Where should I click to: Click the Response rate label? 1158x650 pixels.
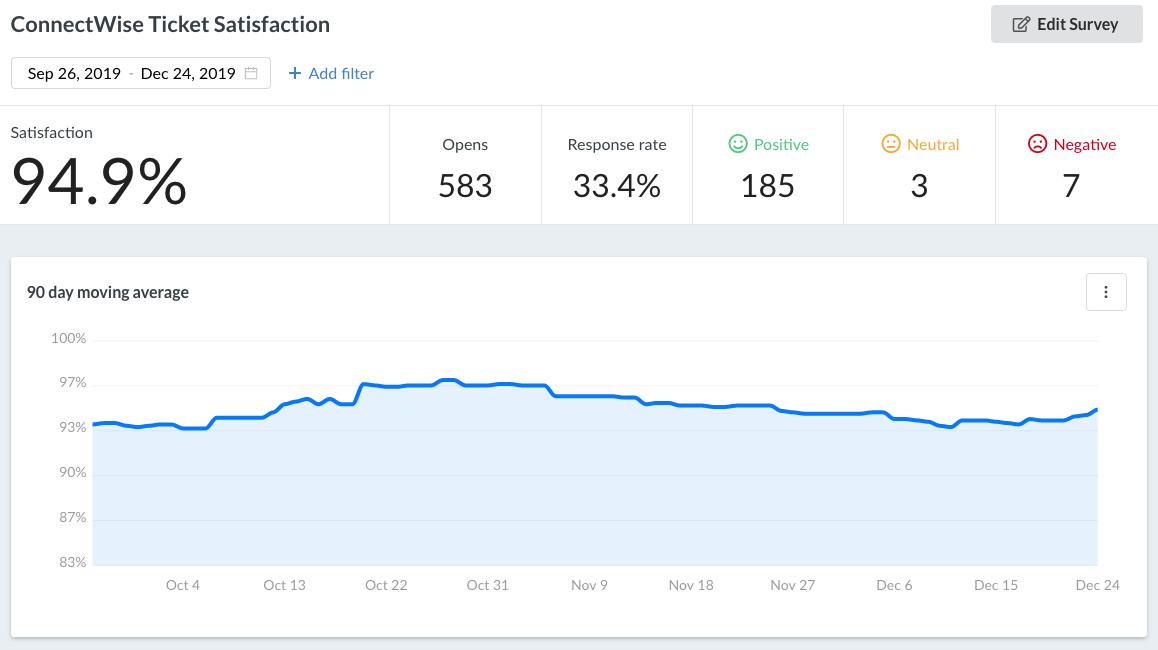click(617, 145)
